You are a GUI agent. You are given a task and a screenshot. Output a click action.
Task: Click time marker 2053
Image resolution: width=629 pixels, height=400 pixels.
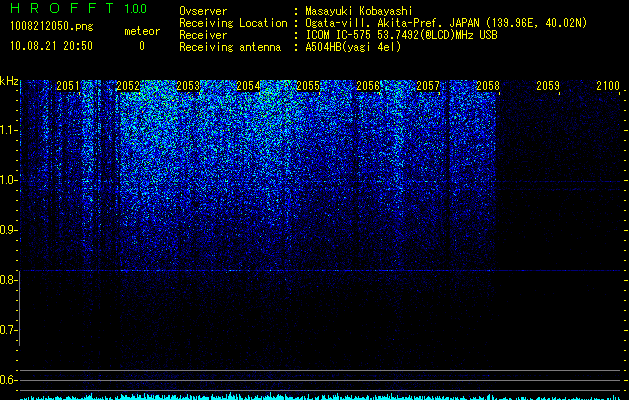188,86
